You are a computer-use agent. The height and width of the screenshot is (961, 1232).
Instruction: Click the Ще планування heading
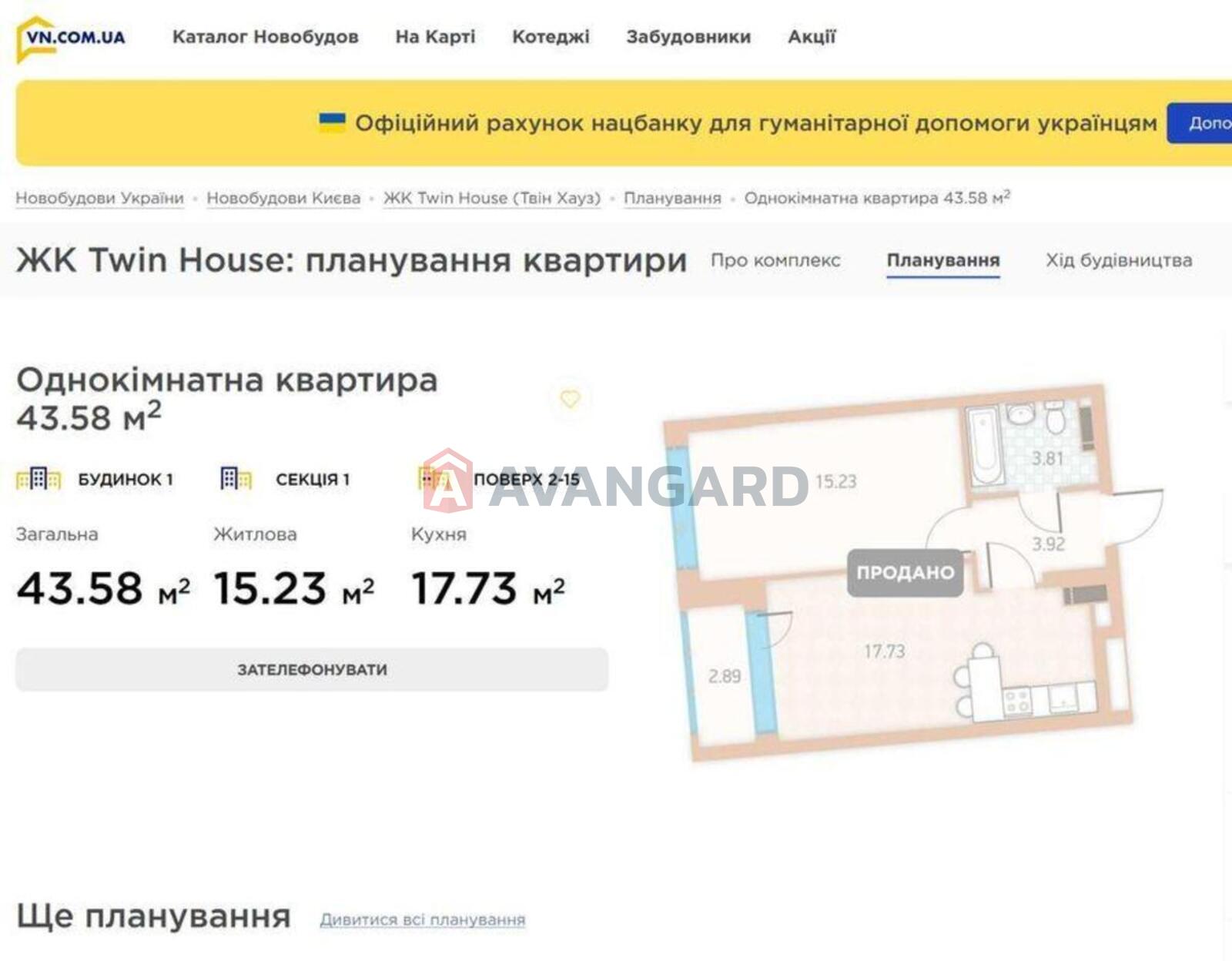(x=153, y=916)
